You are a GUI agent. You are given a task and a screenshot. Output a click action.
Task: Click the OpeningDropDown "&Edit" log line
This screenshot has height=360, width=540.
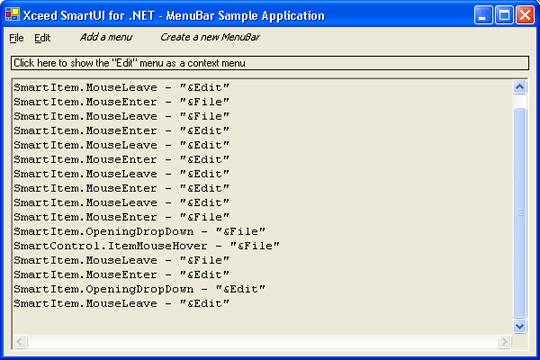(x=139, y=289)
